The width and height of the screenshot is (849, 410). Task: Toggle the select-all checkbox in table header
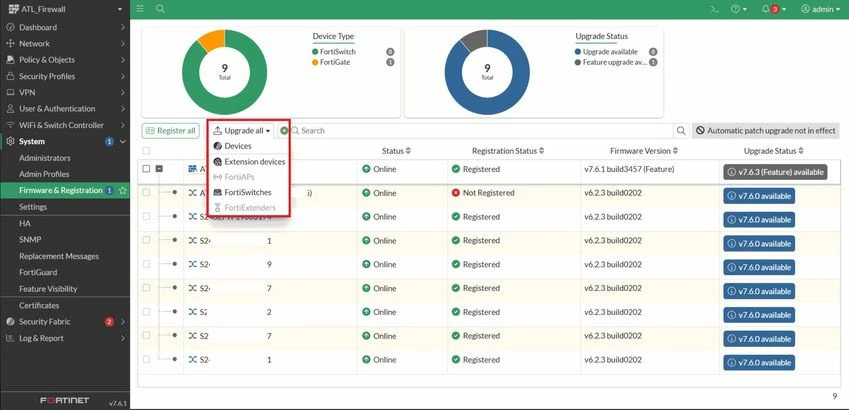(146, 151)
